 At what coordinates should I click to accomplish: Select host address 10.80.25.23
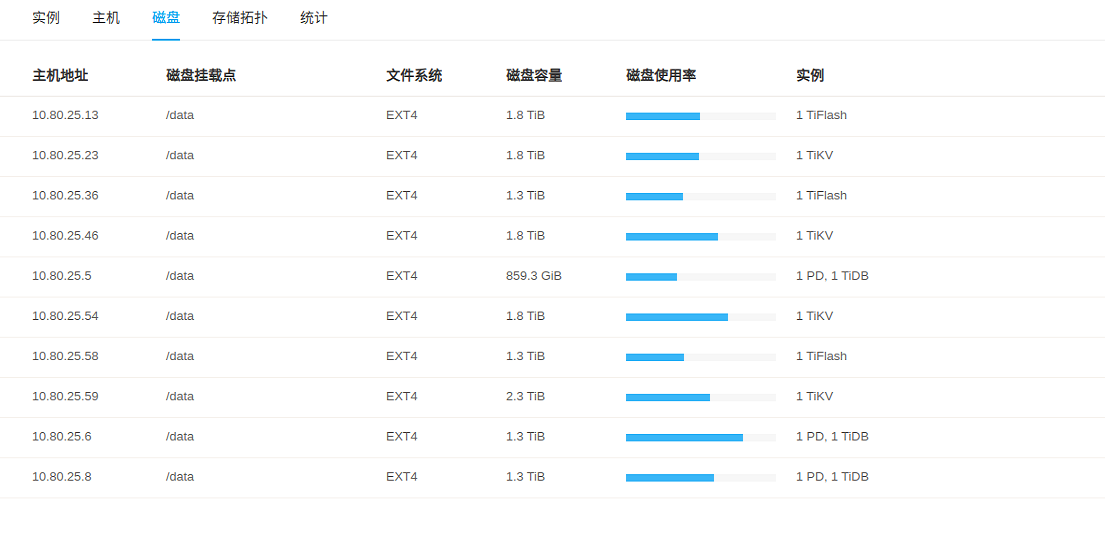pos(65,155)
